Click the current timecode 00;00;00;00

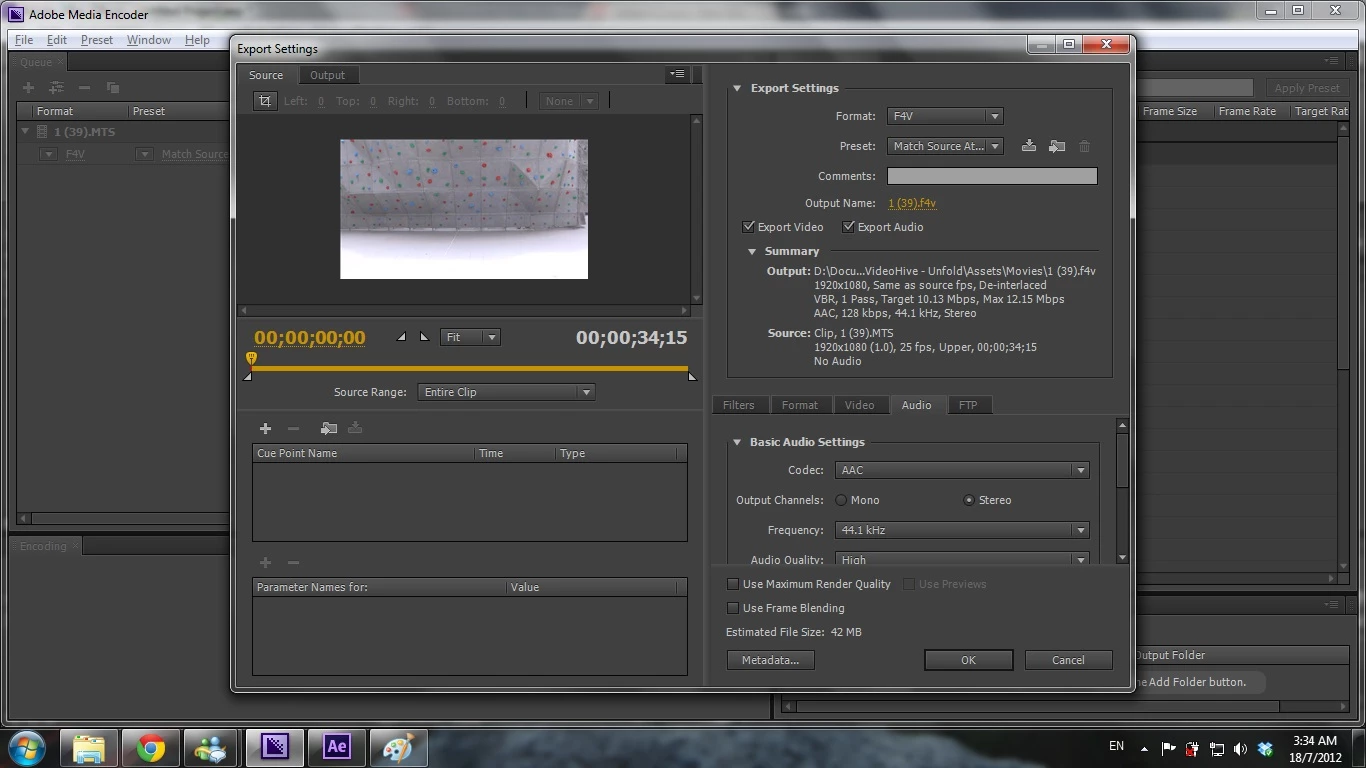pyautogui.click(x=310, y=338)
